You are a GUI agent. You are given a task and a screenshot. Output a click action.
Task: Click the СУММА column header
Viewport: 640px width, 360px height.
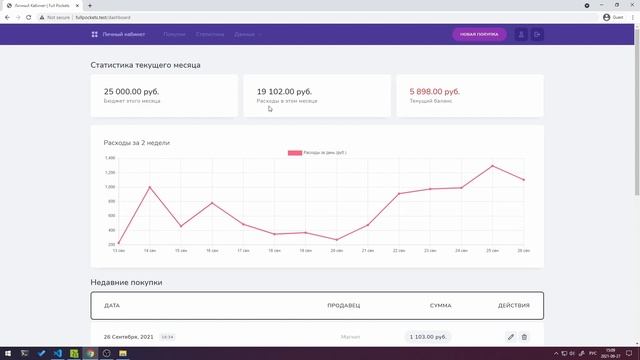440,305
